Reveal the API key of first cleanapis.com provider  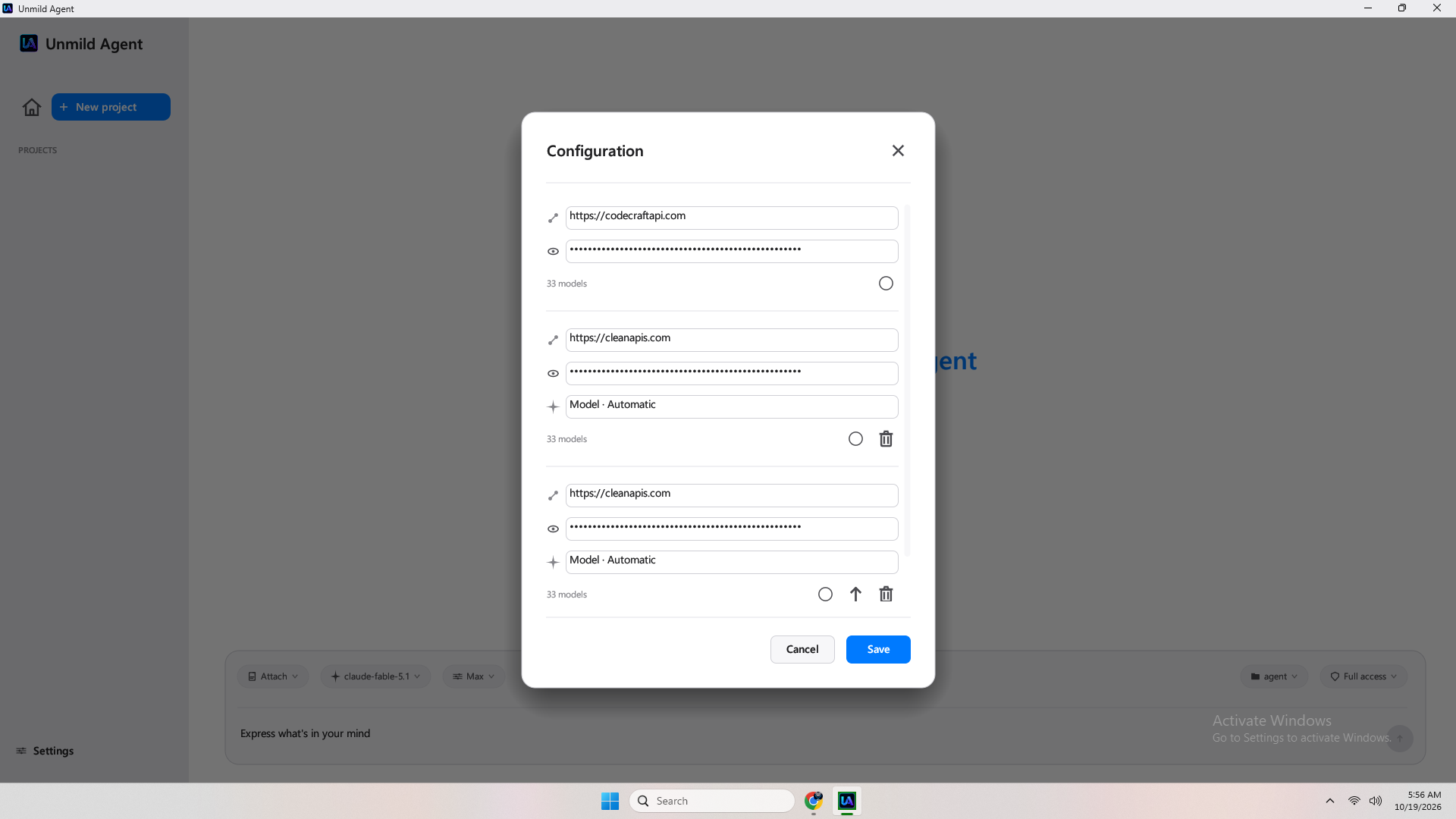(x=553, y=374)
